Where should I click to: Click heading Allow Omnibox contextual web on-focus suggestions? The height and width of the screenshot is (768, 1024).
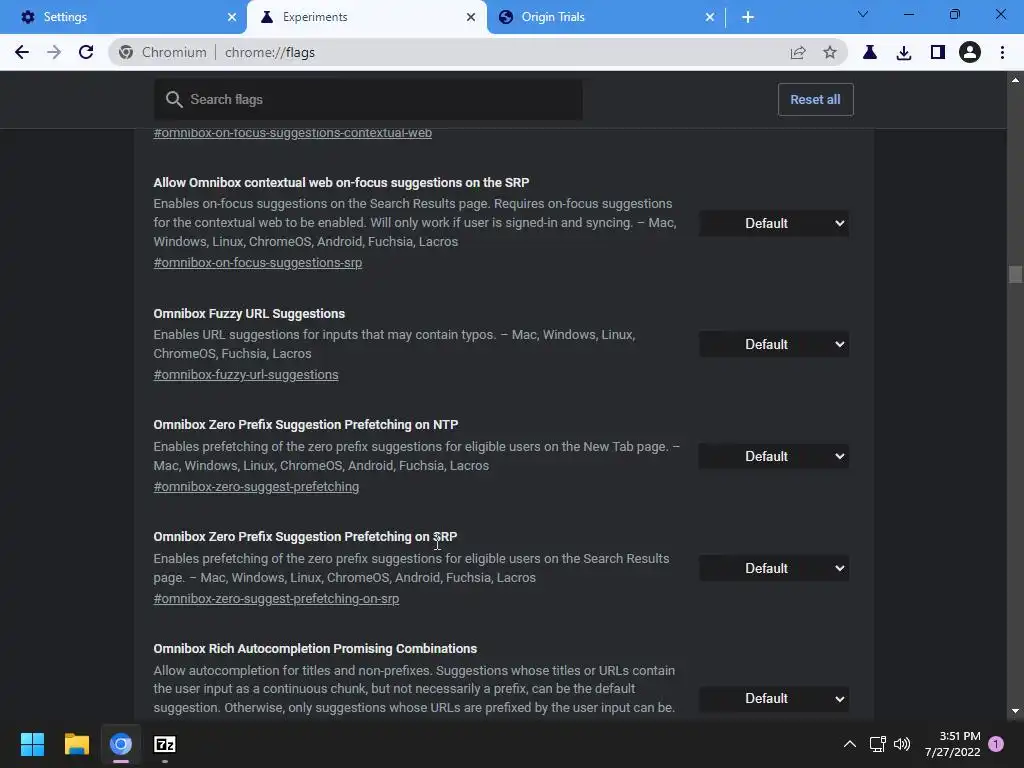(341, 182)
